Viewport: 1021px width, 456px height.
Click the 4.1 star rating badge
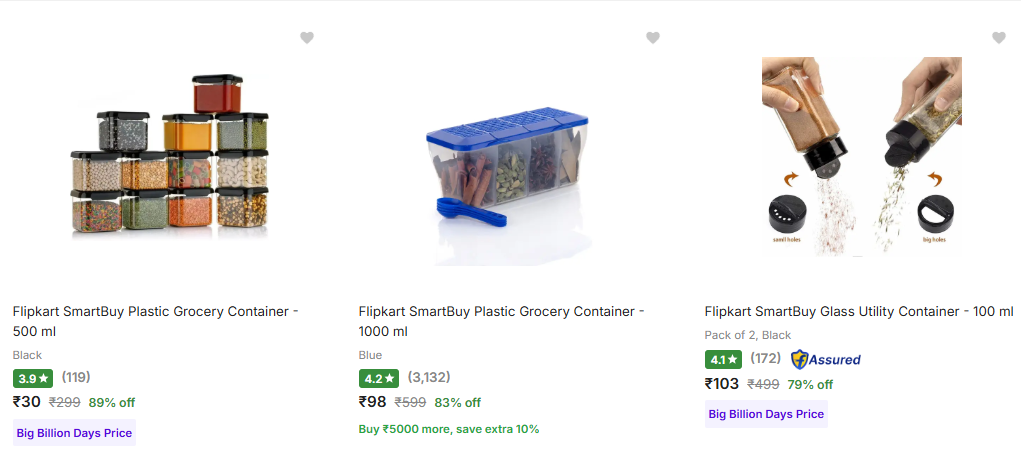coord(723,359)
